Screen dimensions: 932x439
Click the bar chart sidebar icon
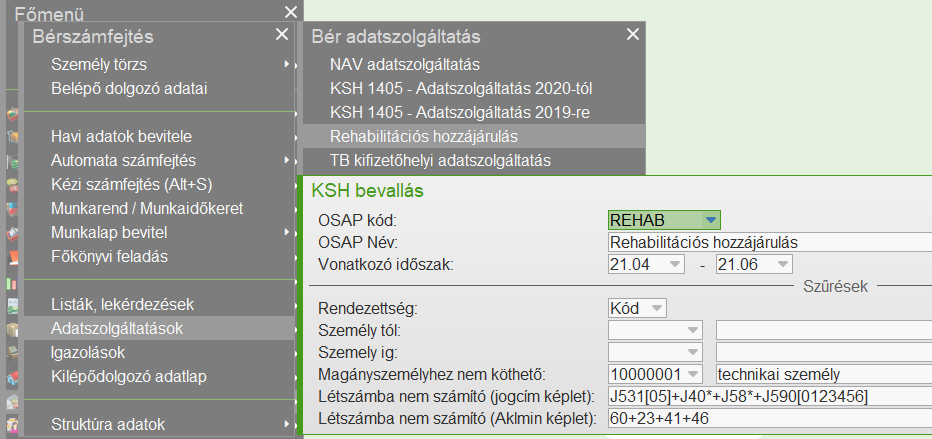[x=12, y=283]
